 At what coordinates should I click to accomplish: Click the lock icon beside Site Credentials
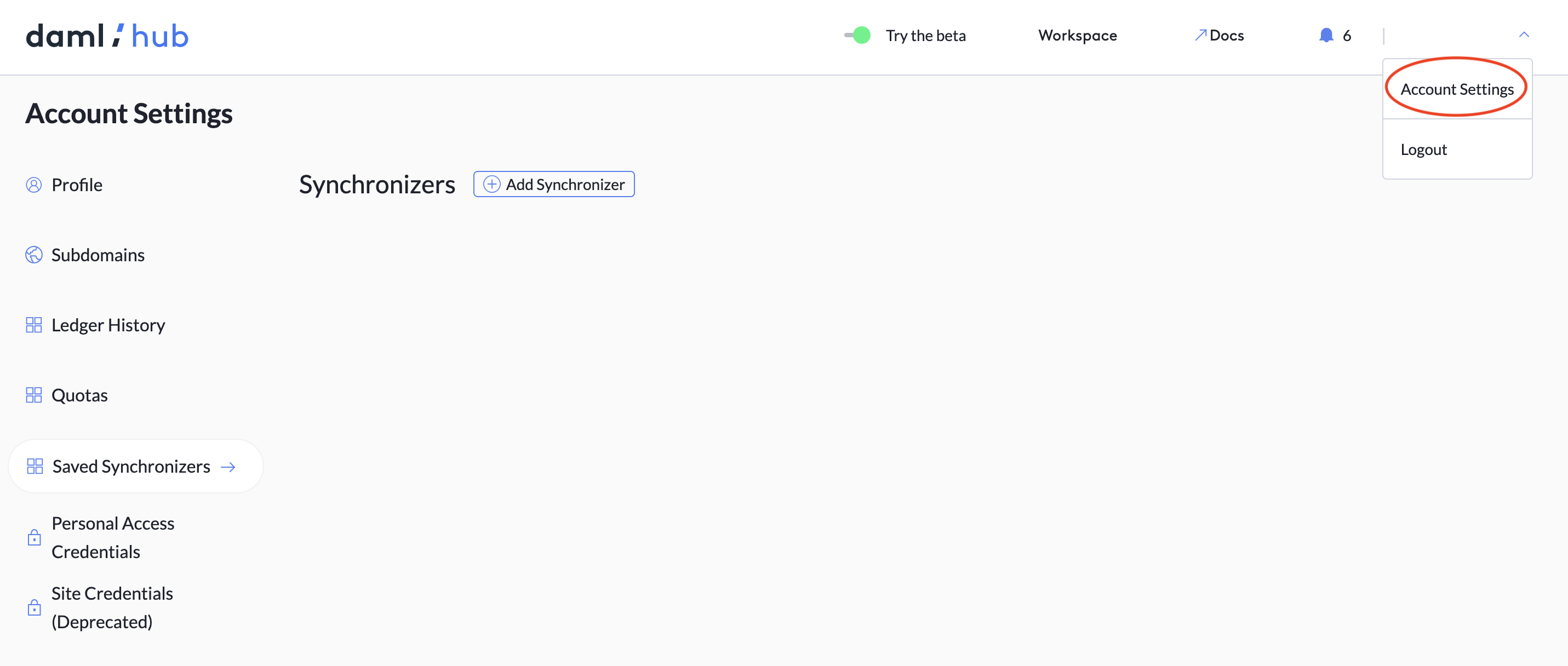tap(34, 607)
